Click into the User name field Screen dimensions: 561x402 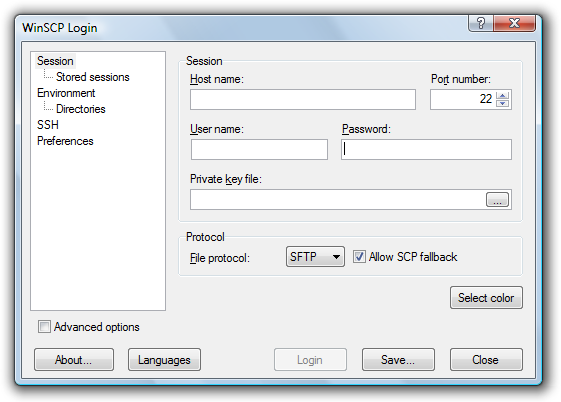(259, 149)
